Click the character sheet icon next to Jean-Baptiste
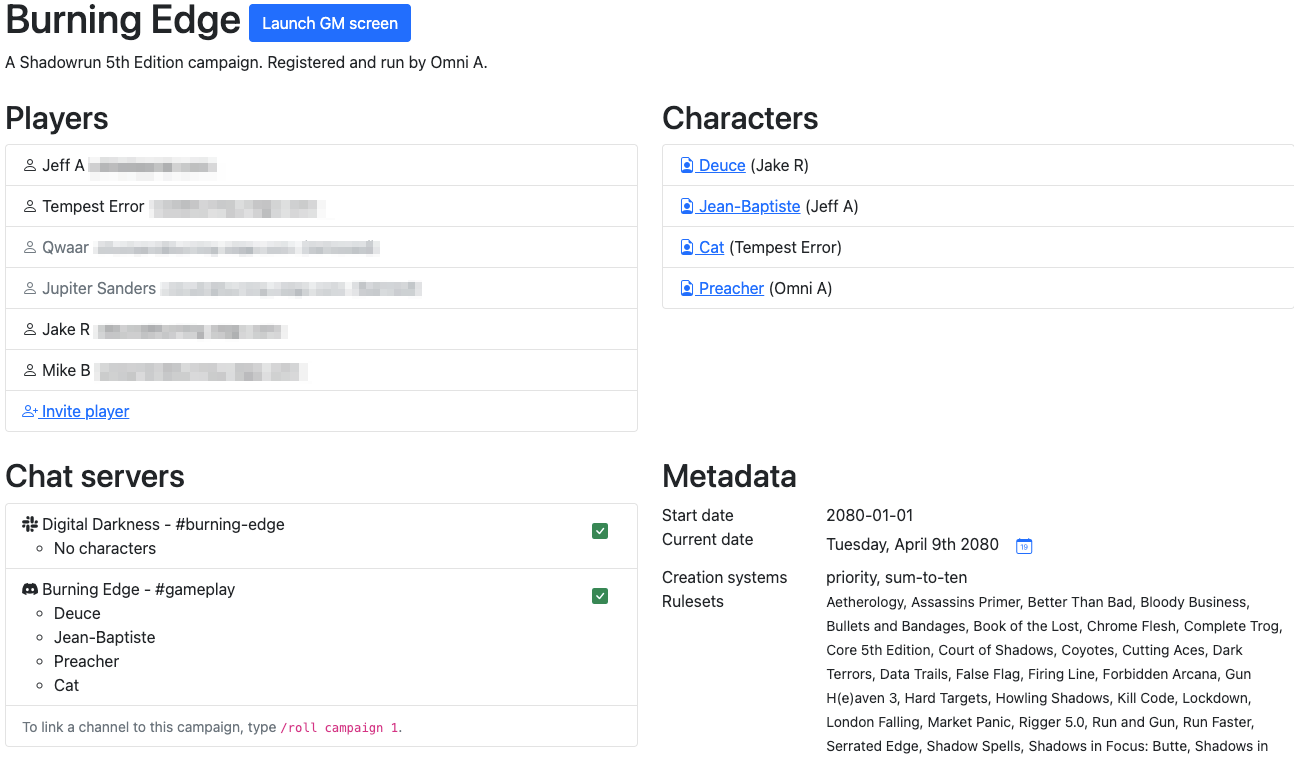The height and width of the screenshot is (762, 1294). click(687, 207)
